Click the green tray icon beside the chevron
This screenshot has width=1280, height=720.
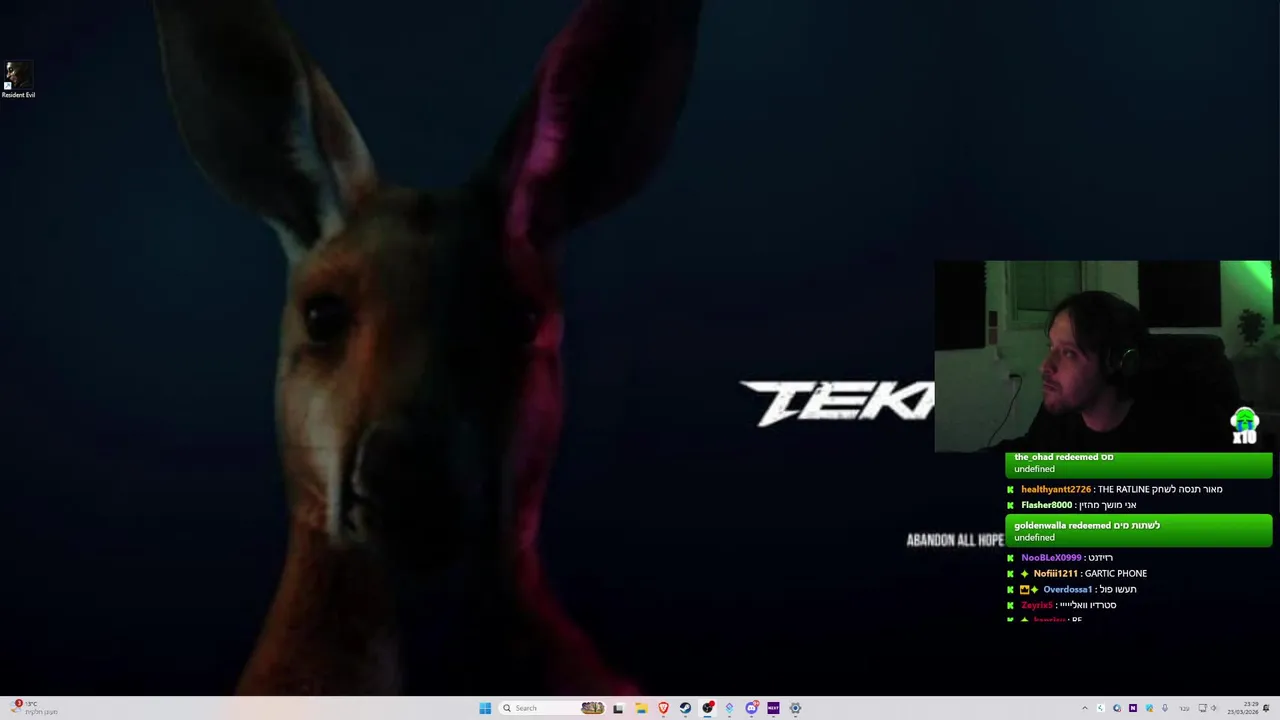(x=1101, y=708)
